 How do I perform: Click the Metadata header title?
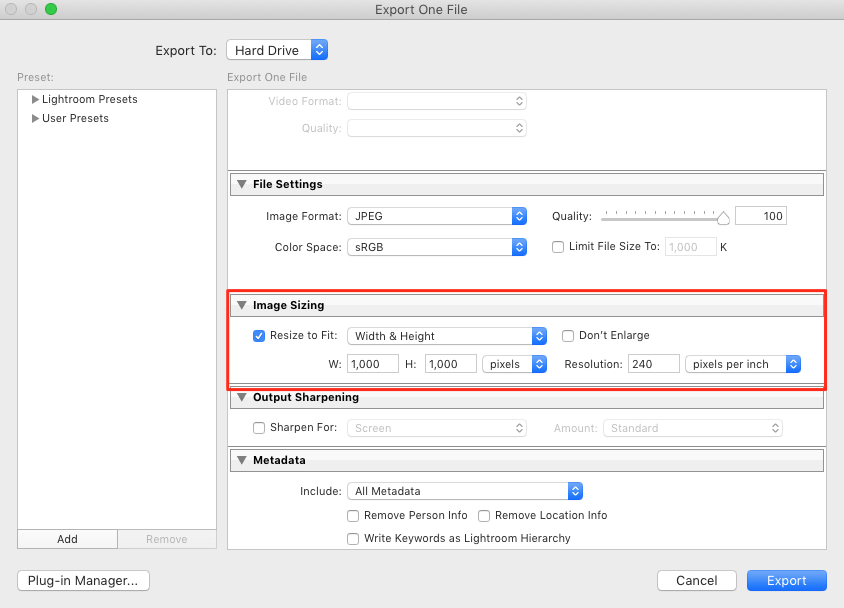[279, 460]
